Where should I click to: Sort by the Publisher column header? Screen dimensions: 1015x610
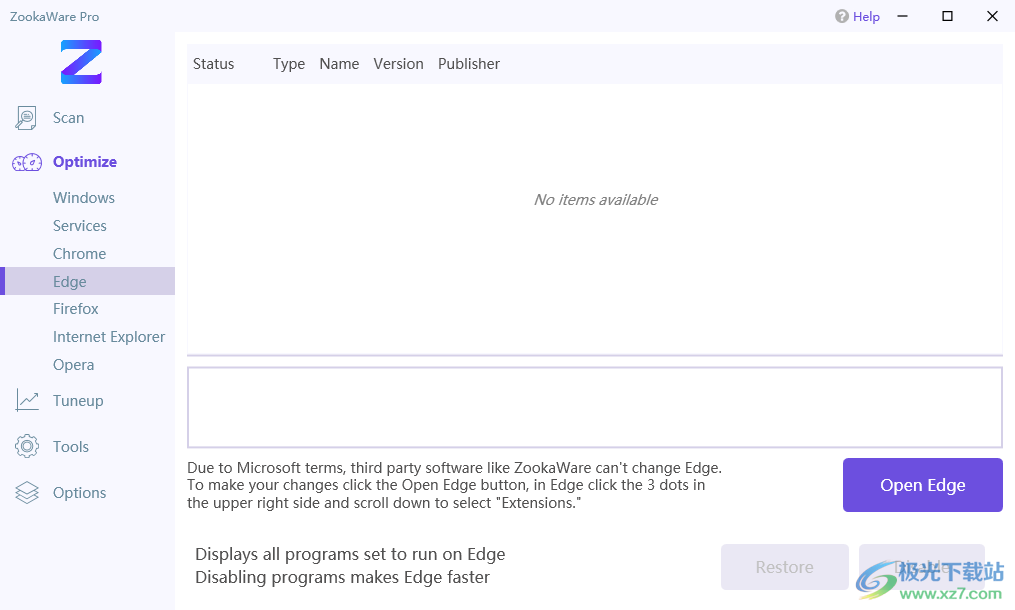(469, 64)
